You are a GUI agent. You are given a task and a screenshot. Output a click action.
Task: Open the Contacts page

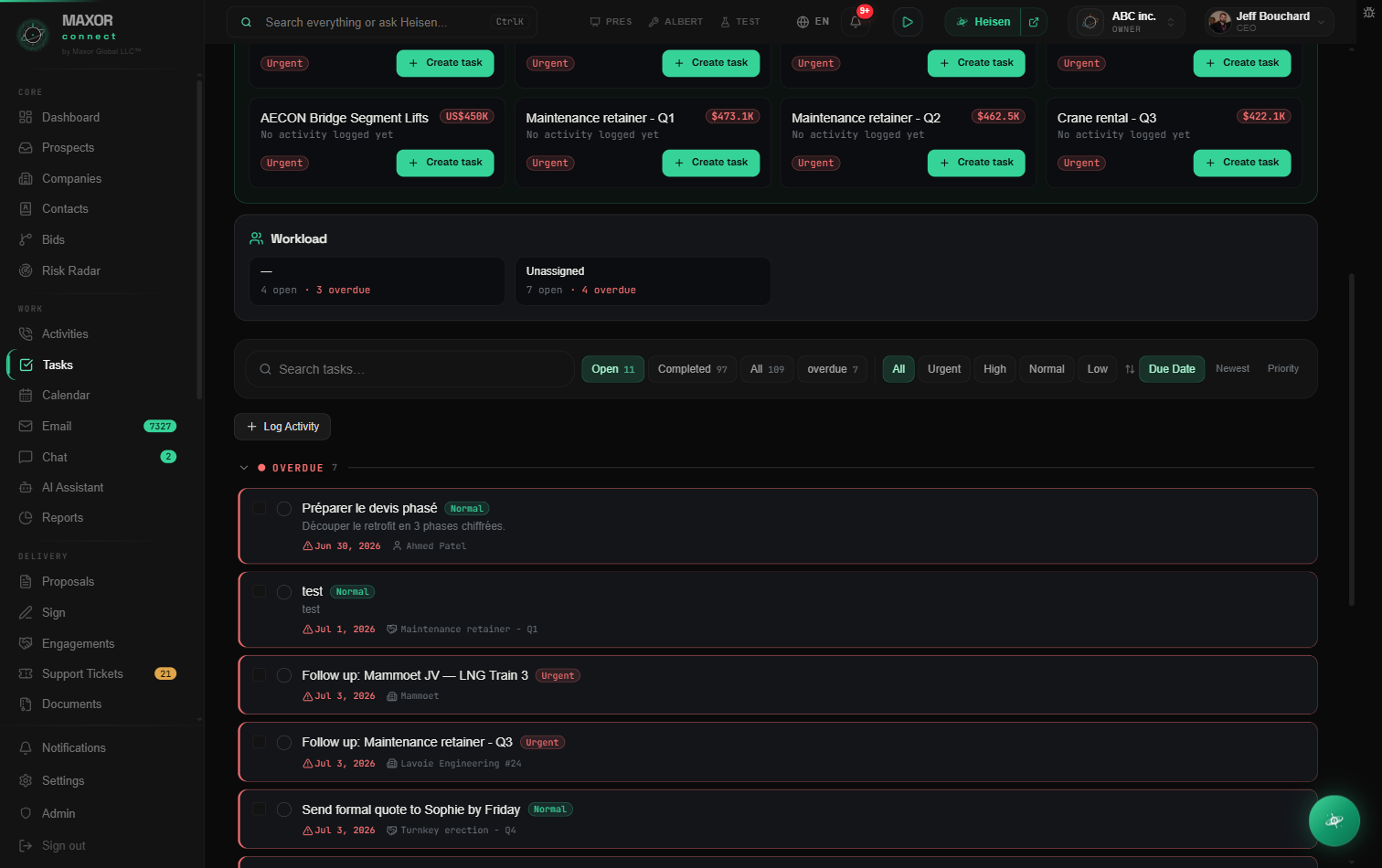click(65, 209)
